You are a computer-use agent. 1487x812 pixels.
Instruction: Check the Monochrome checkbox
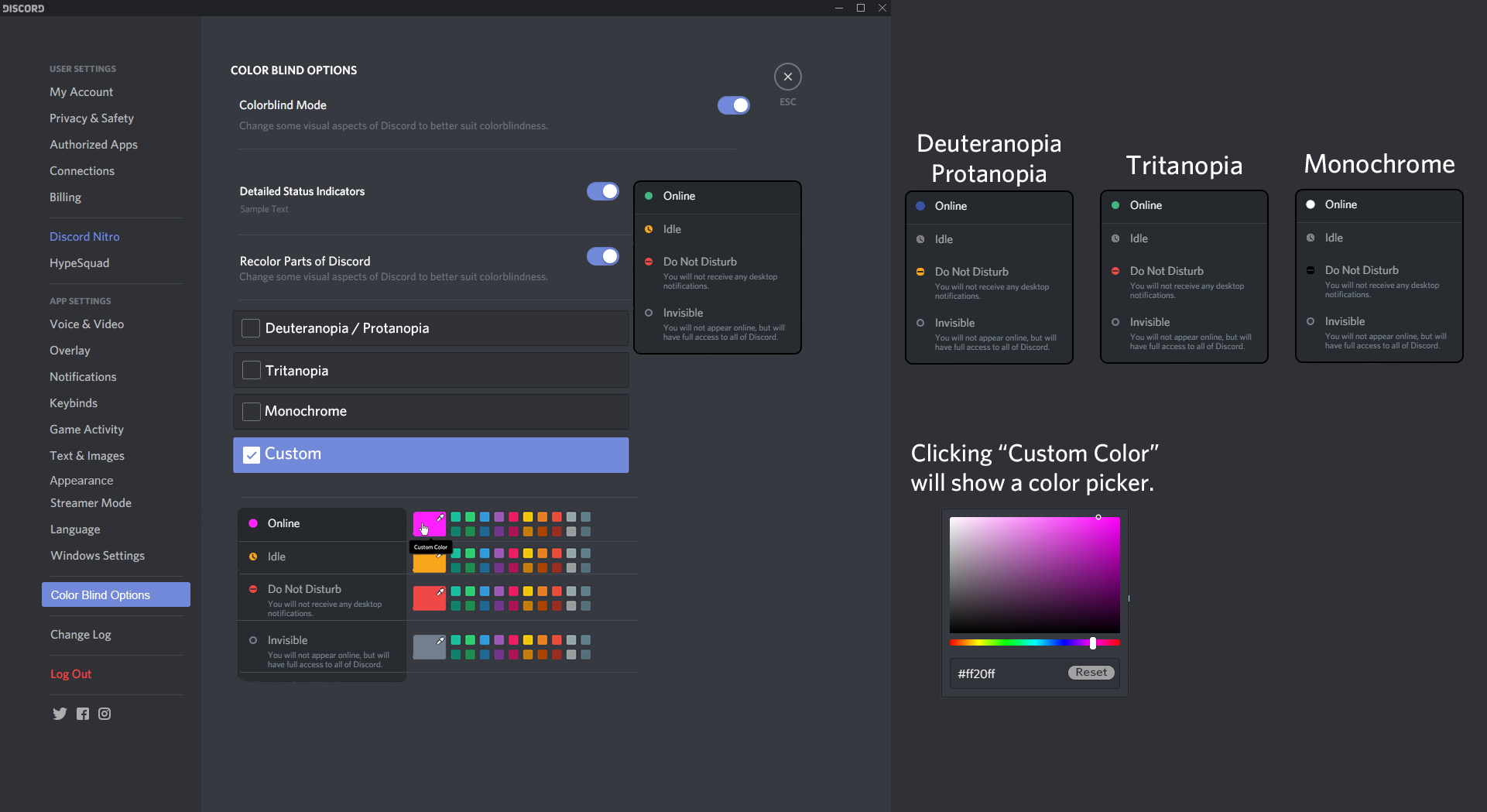(x=251, y=411)
